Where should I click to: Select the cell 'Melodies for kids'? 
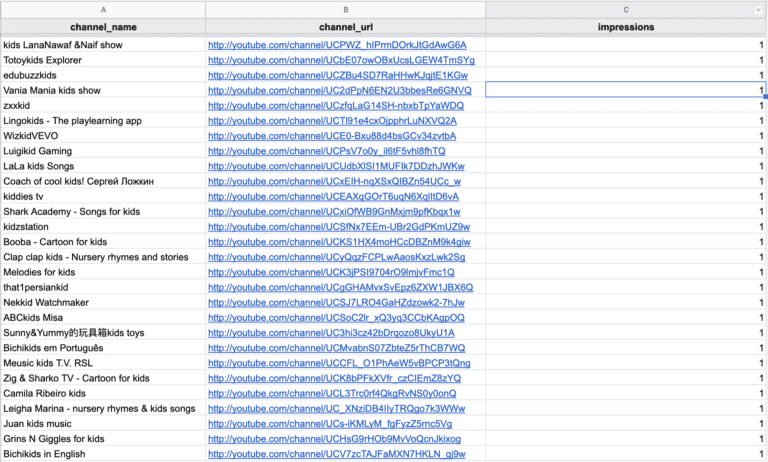[103, 273]
